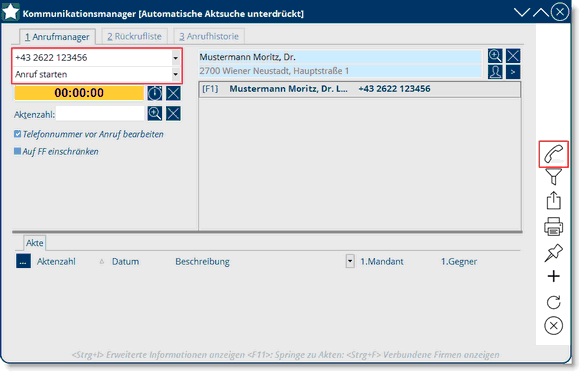
Task: Open the filter funnel icon in sidebar
Action: (553, 177)
